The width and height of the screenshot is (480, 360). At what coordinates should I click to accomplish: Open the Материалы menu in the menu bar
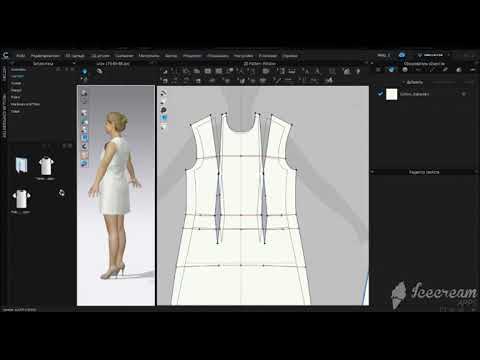149,56
